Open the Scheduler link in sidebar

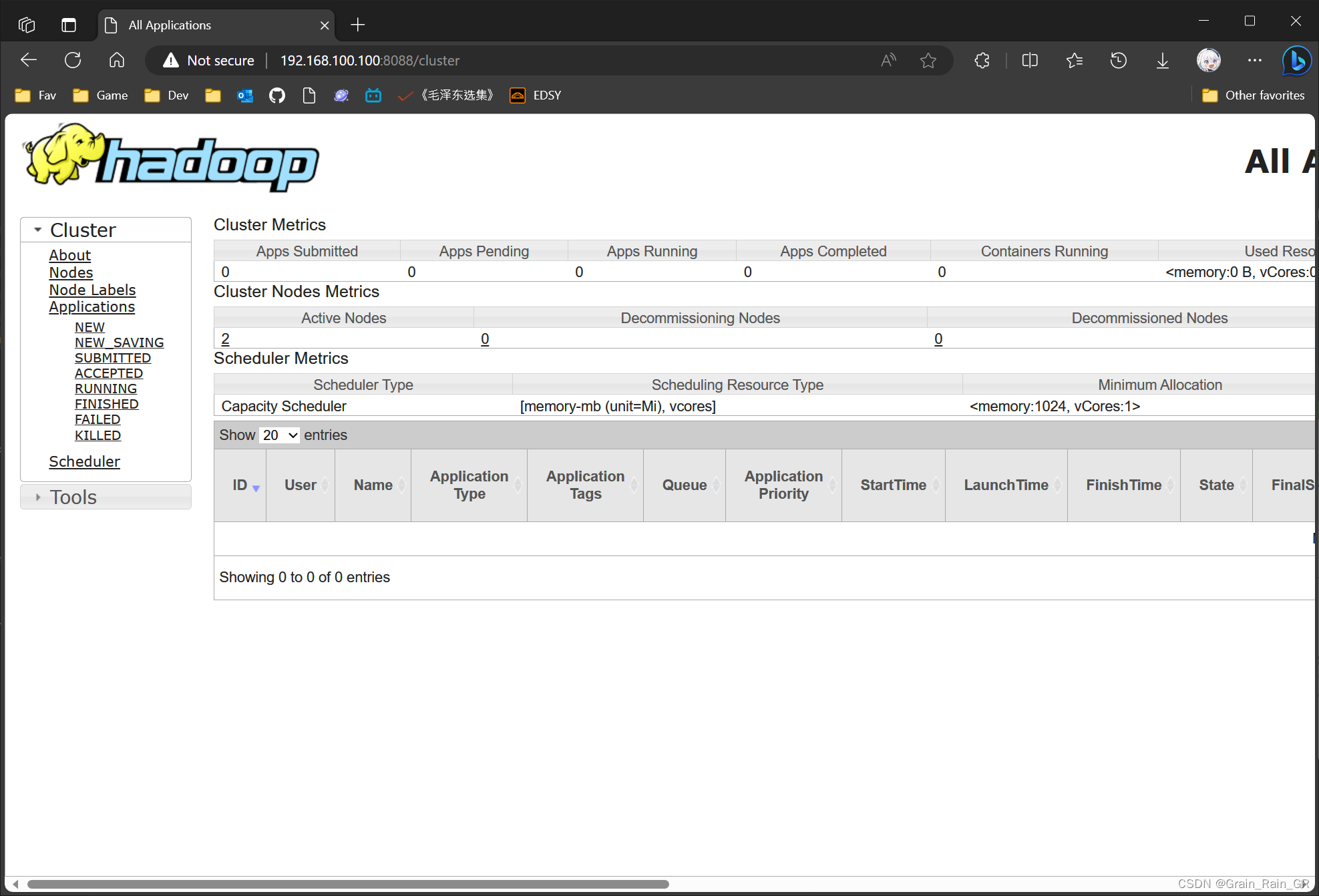click(84, 461)
